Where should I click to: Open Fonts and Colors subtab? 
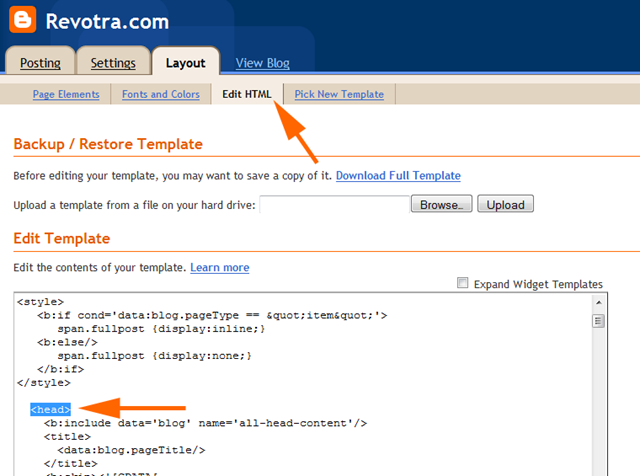[161, 94]
